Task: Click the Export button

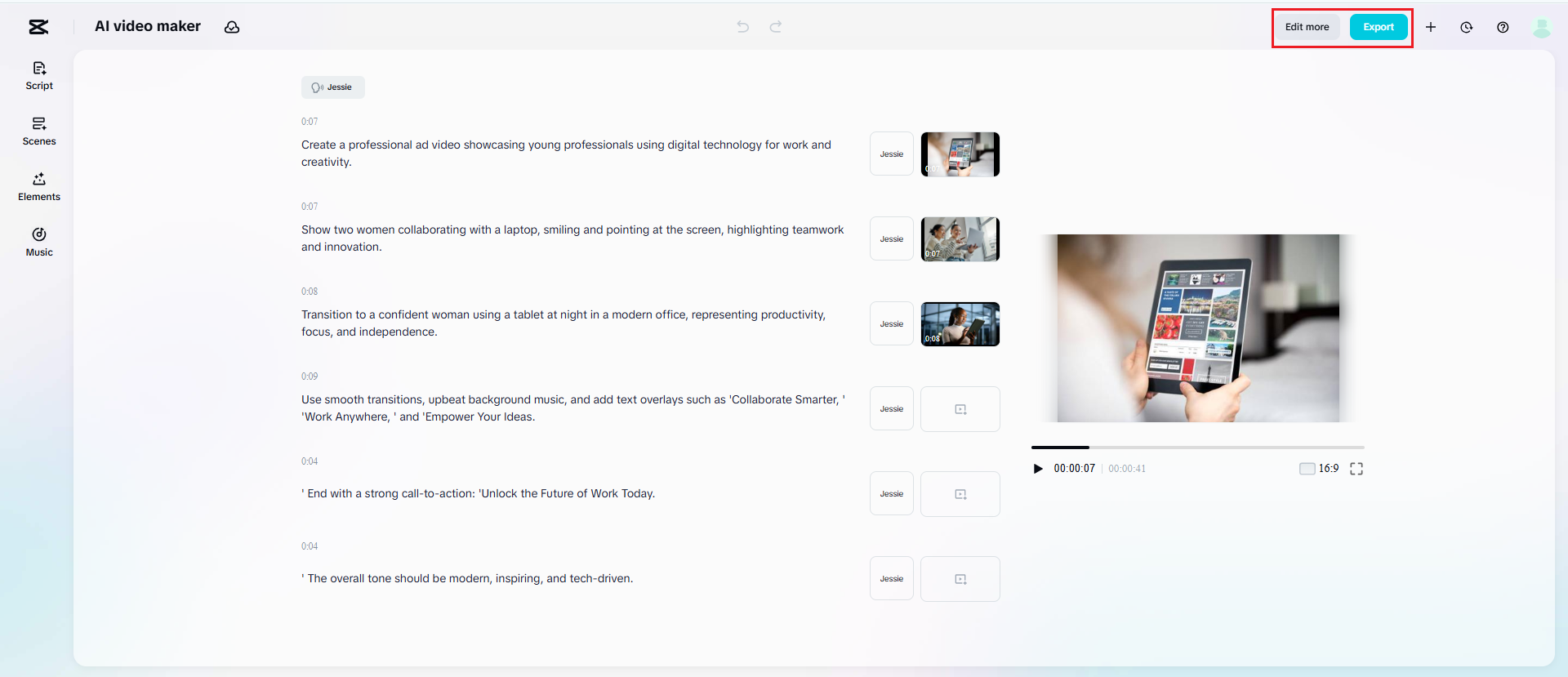Action: (1378, 27)
